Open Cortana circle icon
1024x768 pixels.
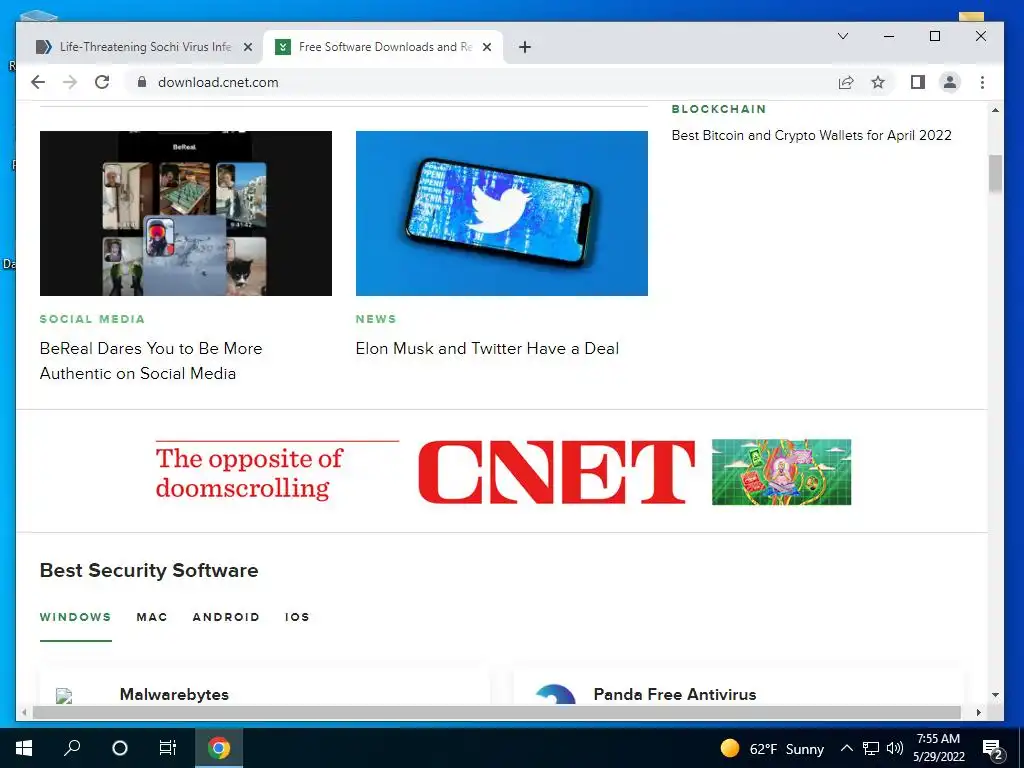click(120, 748)
